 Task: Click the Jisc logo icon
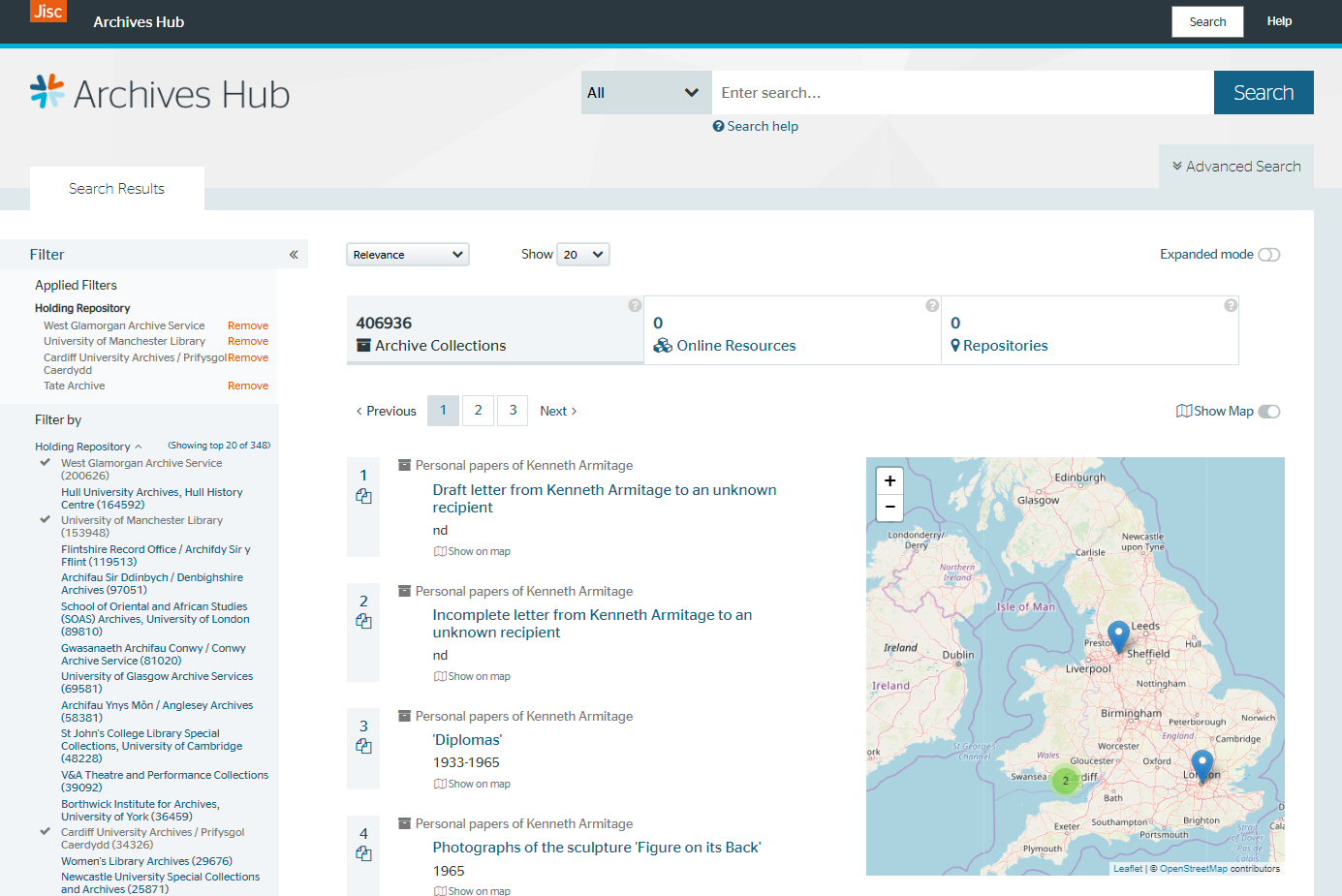(x=48, y=11)
